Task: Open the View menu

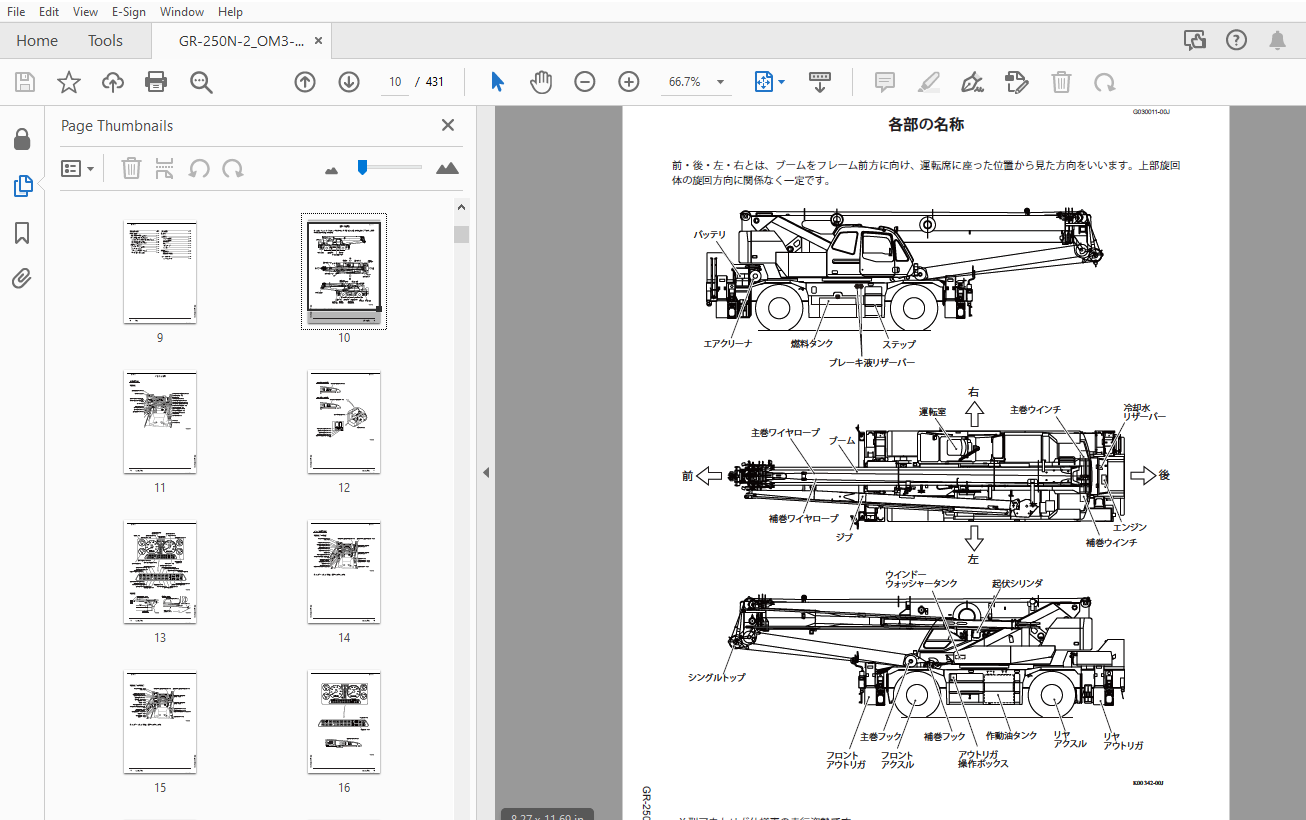Action: click(x=86, y=12)
